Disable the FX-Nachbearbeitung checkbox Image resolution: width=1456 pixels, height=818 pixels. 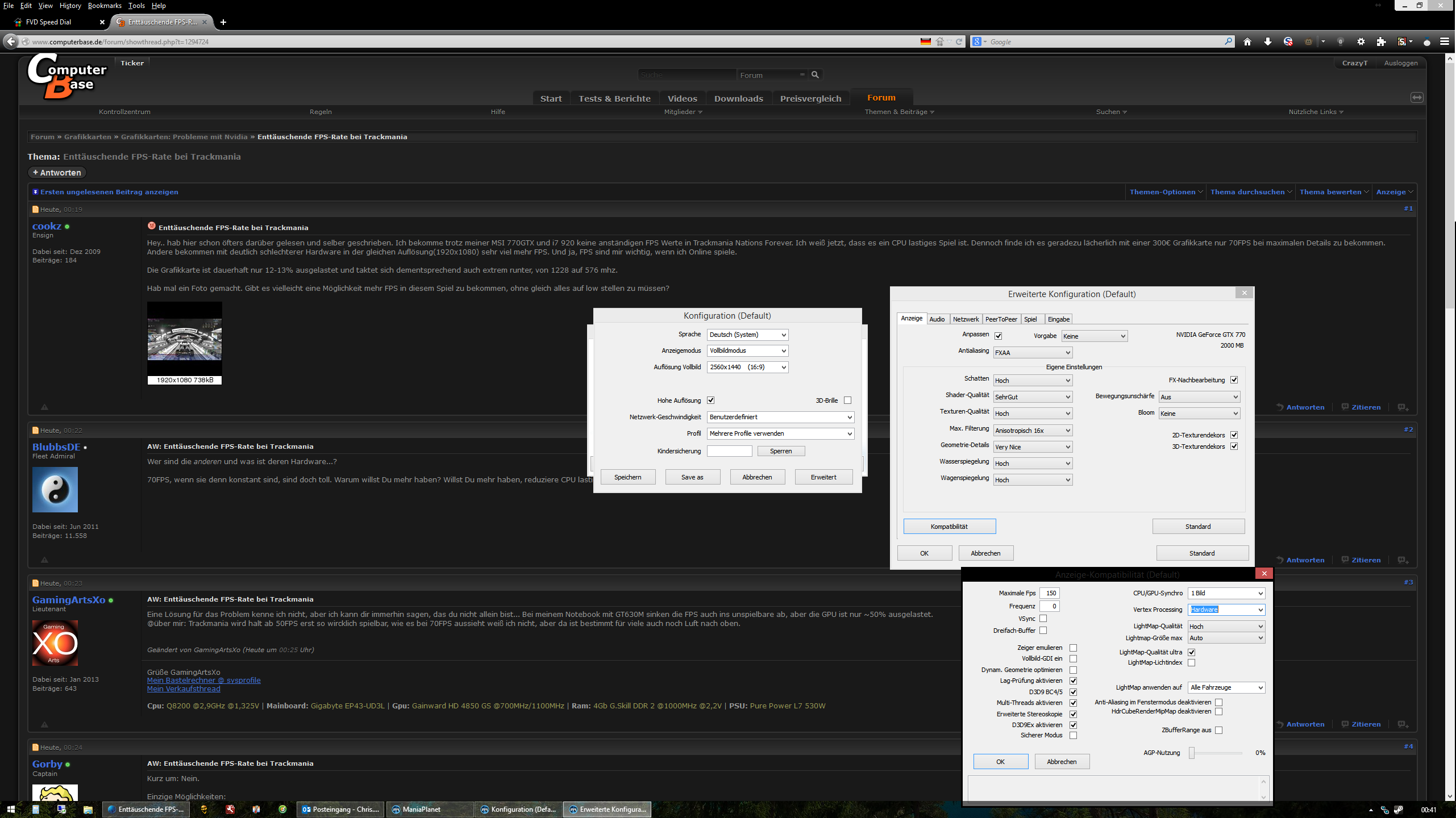pyautogui.click(x=1234, y=379)
